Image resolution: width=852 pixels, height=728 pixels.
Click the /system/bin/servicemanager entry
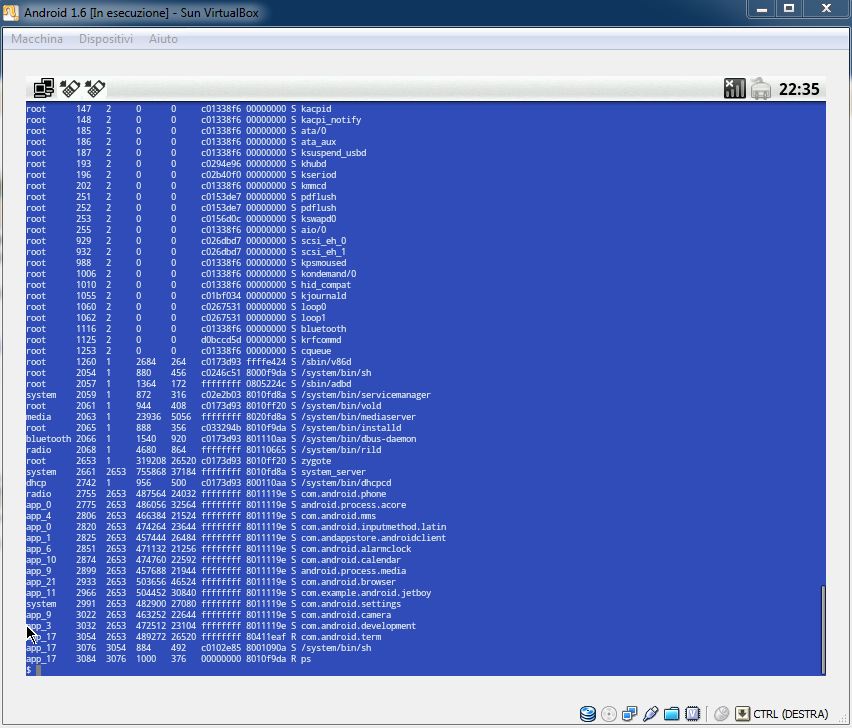pyautogui.click(x=366, y=395)
